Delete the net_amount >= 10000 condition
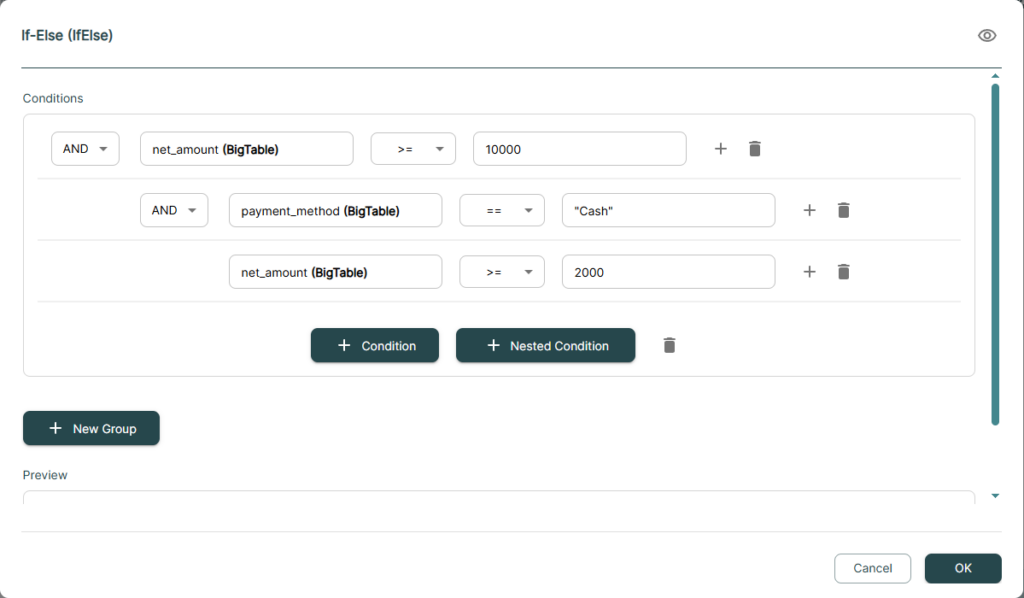Image resolution: width=1024 pixels, height=598 pixels. pyautogui.click(x=754, y=149)
